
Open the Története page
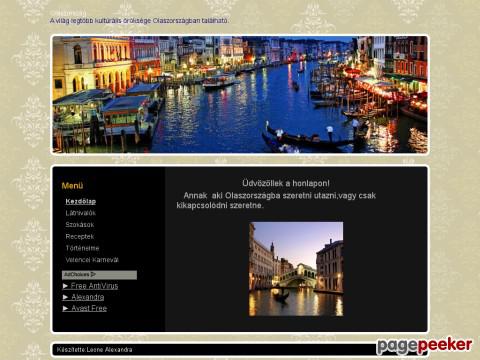(82, 248)
